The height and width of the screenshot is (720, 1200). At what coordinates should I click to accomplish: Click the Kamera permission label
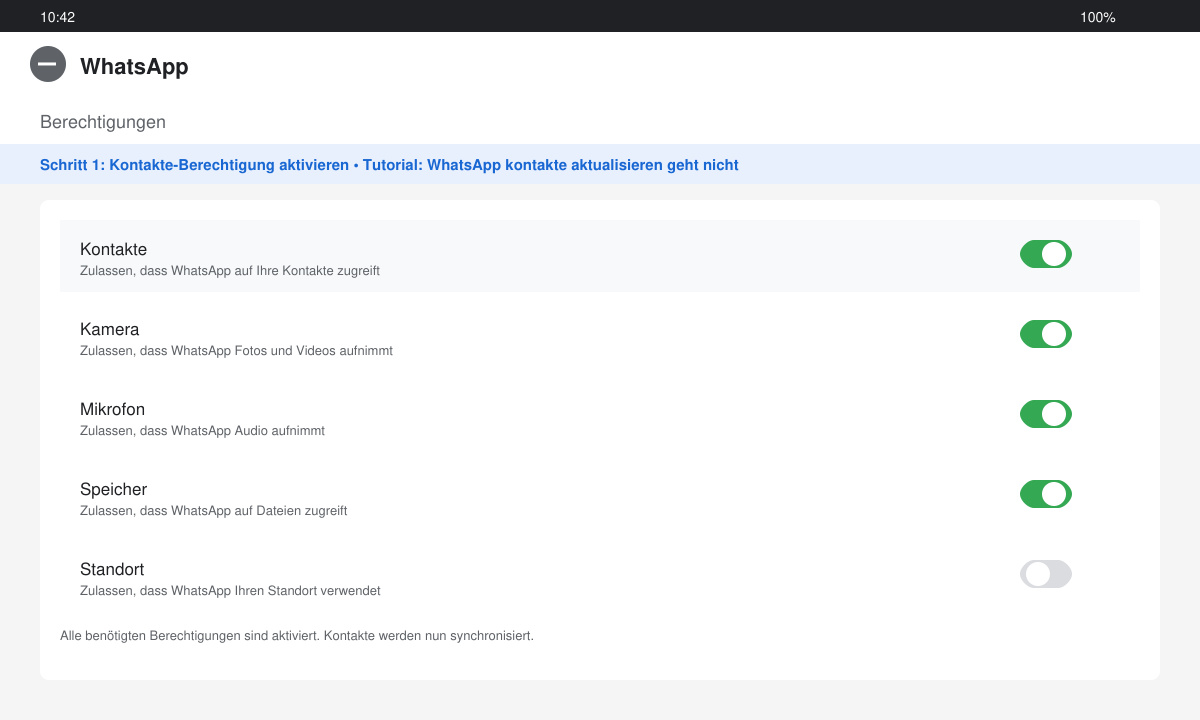coord(109,329)
